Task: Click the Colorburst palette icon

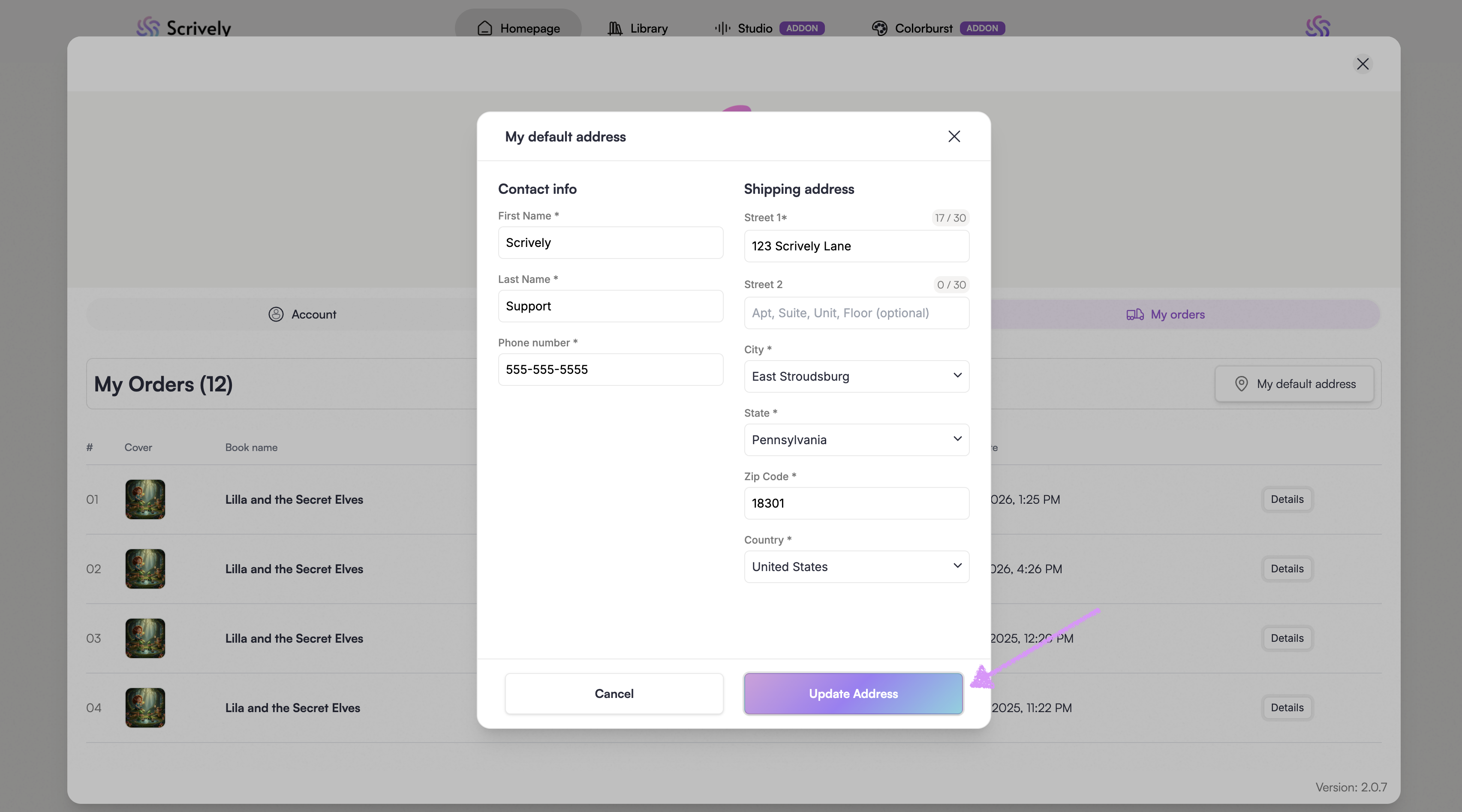Action: (x=879, y=28)
